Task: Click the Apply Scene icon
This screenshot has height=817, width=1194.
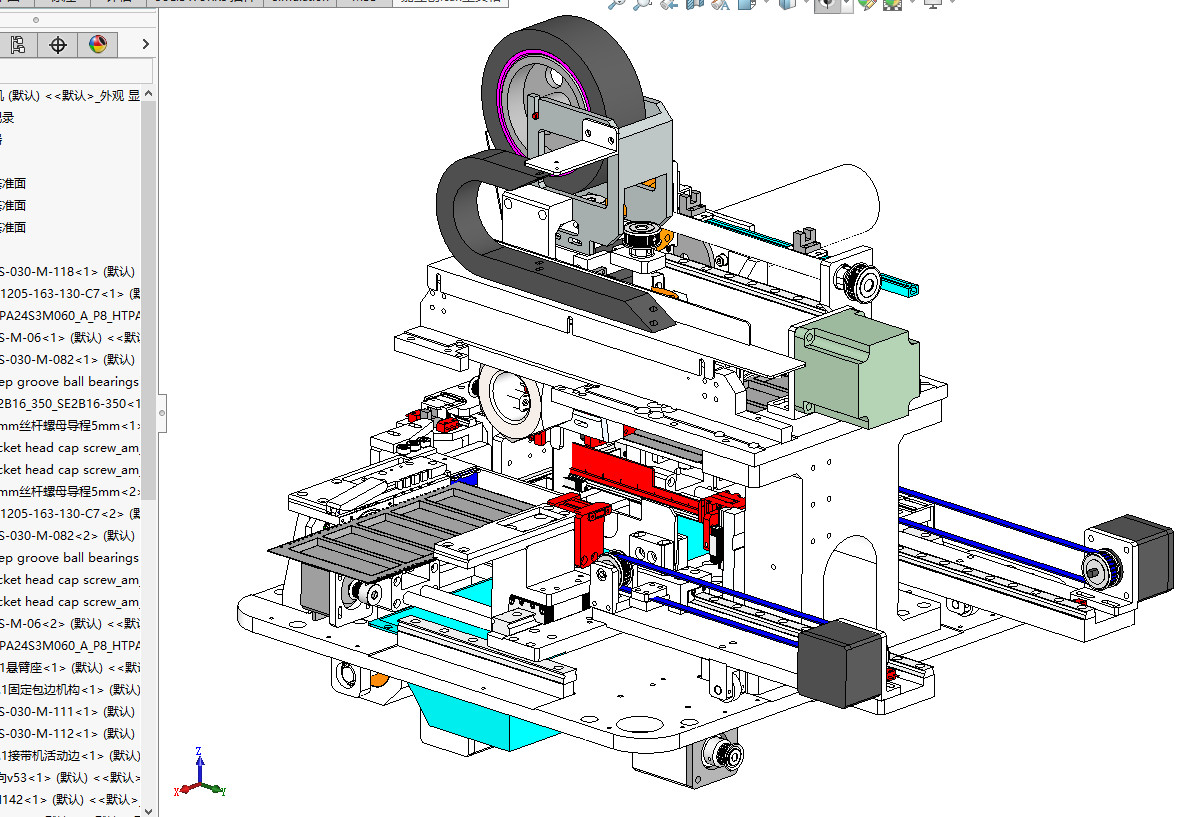Action: click(x=890, y=3)
